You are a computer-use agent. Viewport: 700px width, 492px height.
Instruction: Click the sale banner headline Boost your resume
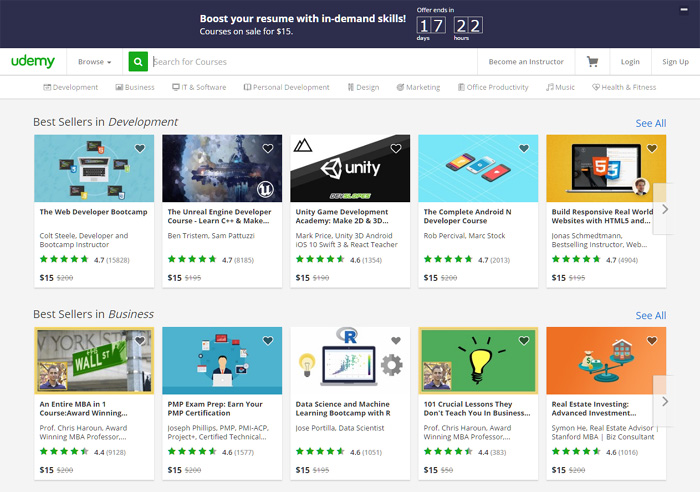pyautogui.click(x=303, y=19)
